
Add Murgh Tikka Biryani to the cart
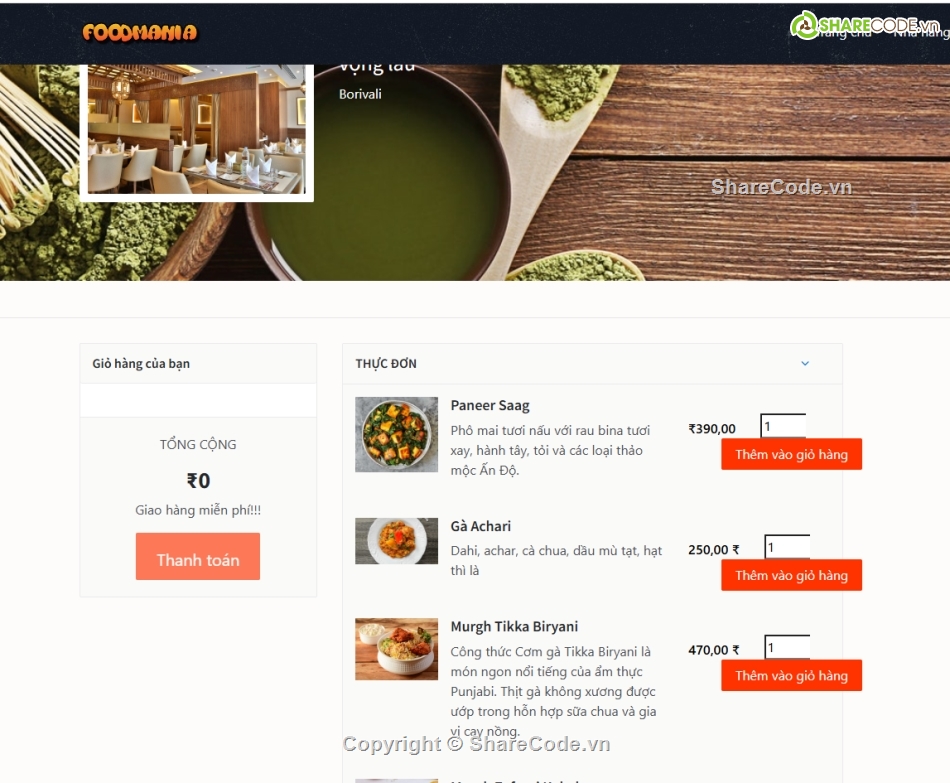click(x=791, y=675)
